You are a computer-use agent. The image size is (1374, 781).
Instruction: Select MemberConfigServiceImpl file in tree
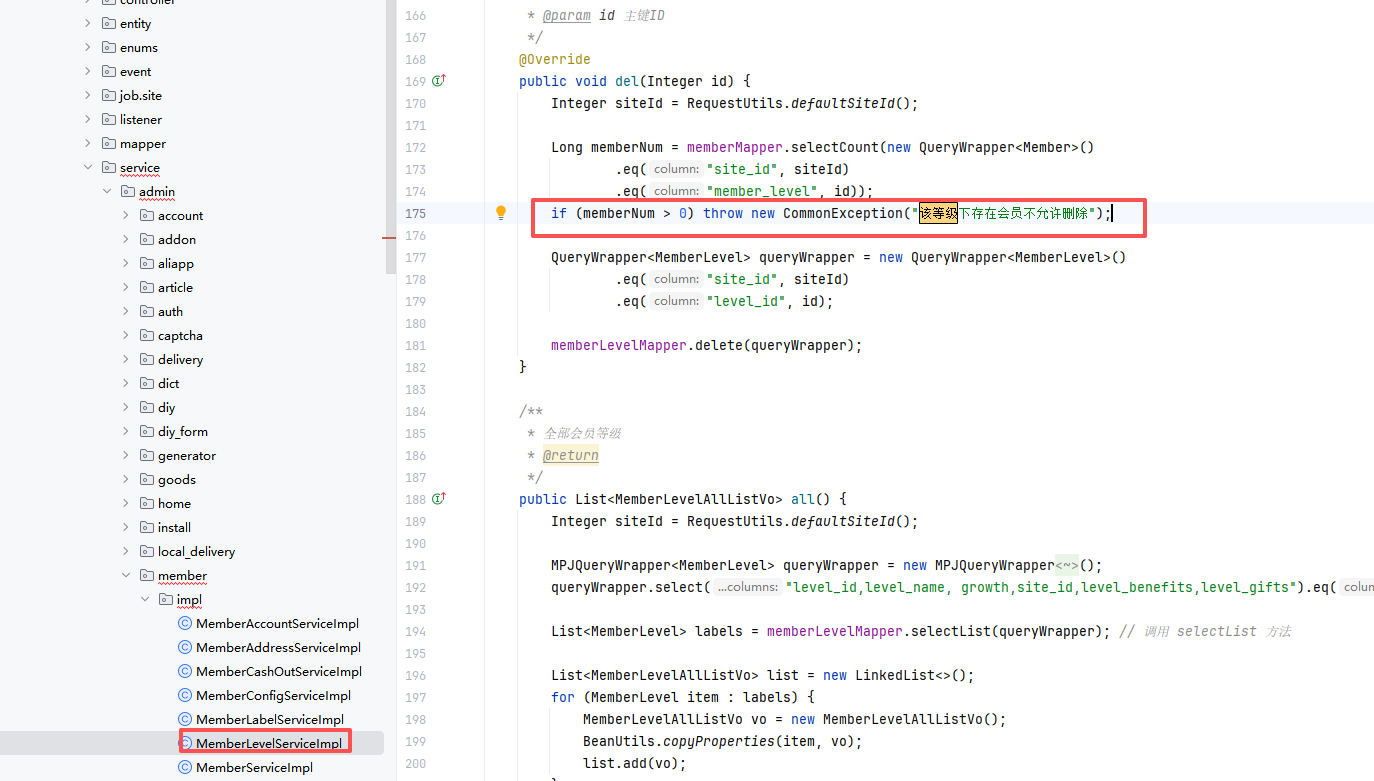click(273, 695)
